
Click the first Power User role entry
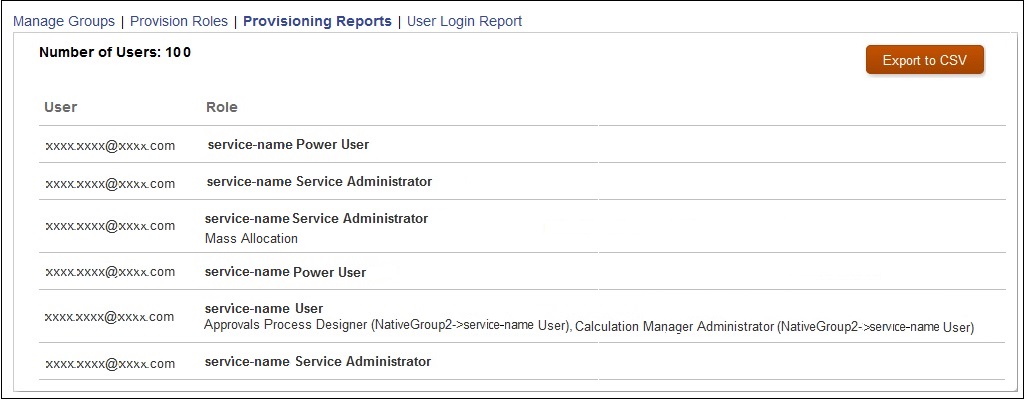point(288,145)
